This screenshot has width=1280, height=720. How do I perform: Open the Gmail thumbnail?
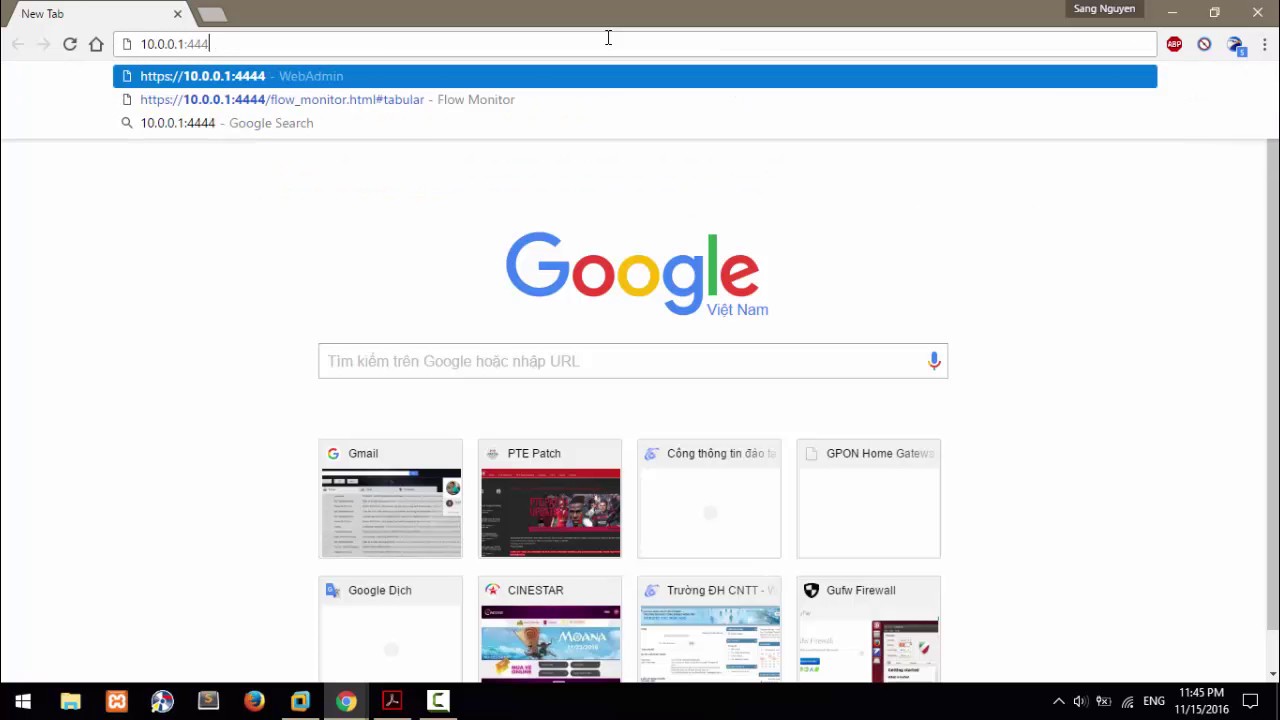(390, 498)
